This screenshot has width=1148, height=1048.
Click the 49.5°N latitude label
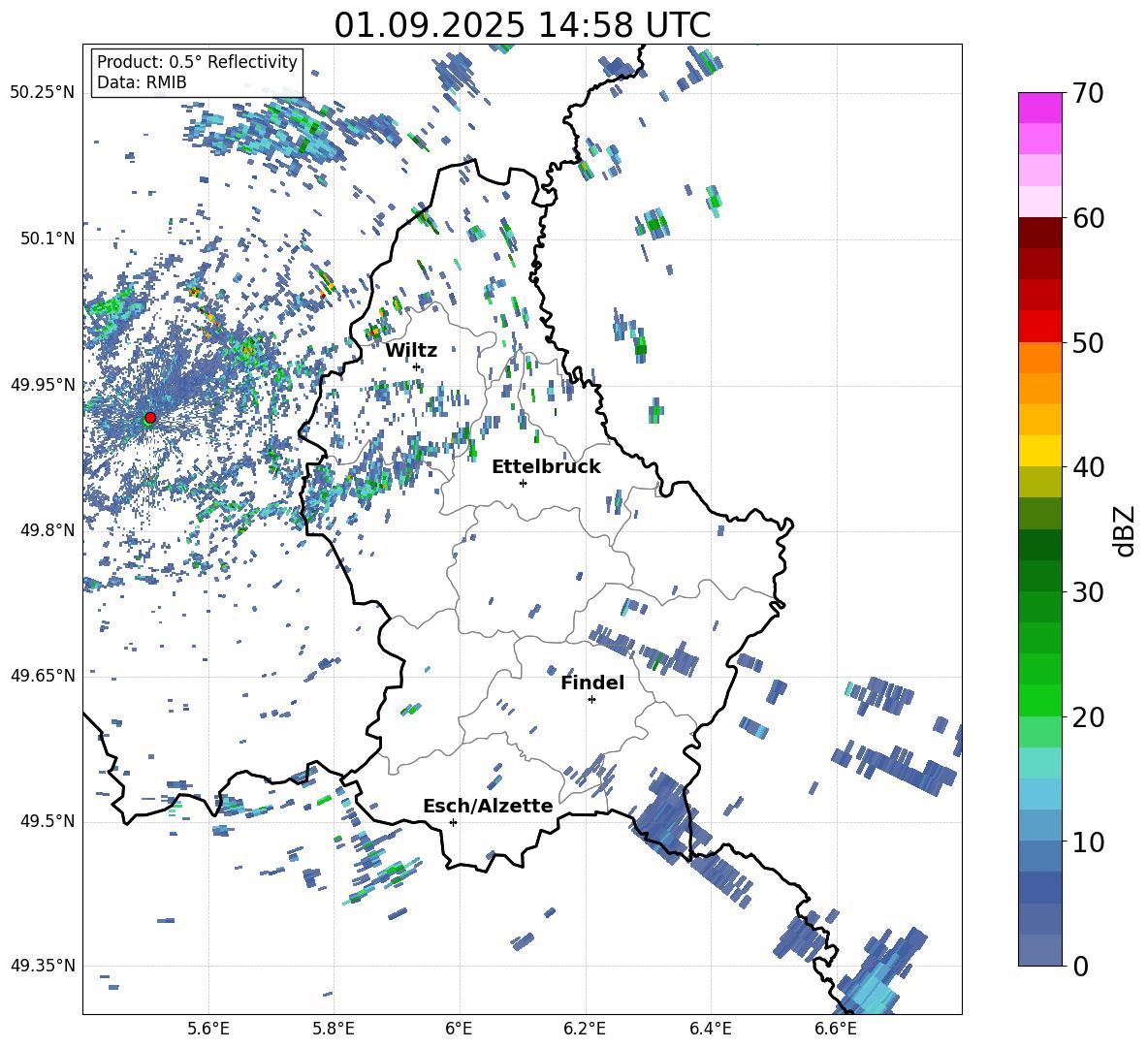pyautogui.click(x=48, y=821)
